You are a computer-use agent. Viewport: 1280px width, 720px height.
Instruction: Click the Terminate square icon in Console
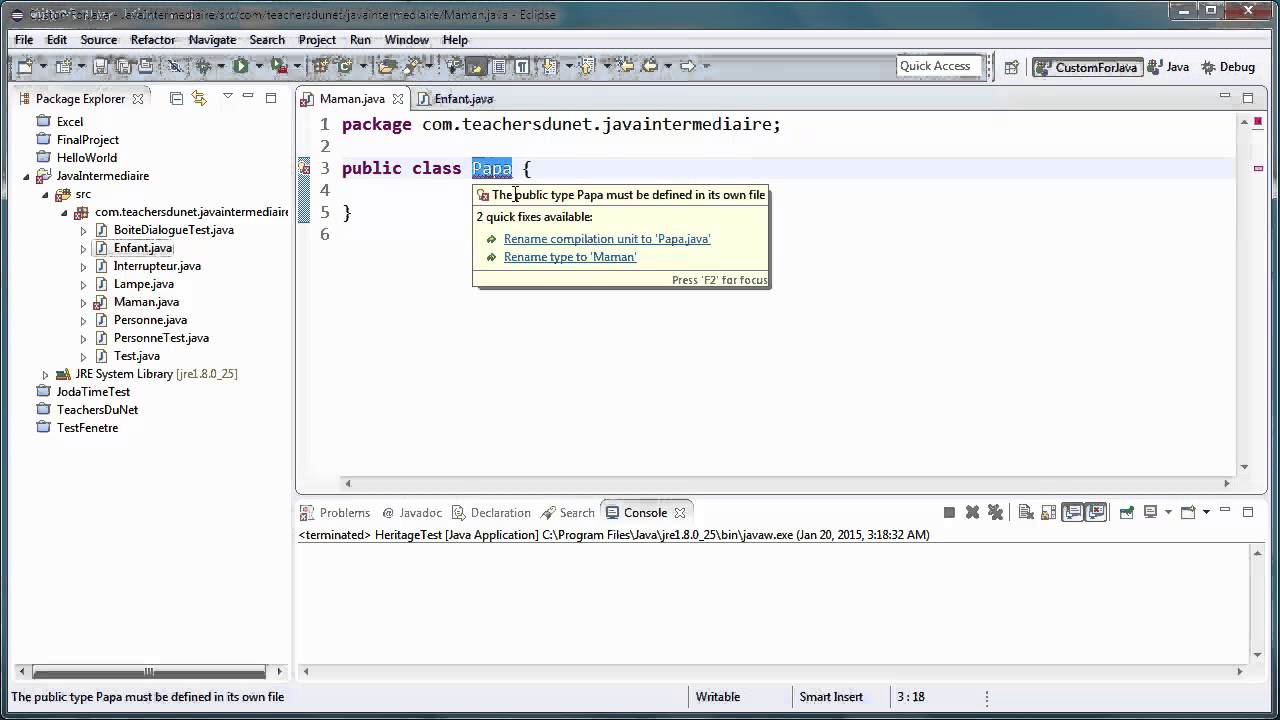click(949, 512)
